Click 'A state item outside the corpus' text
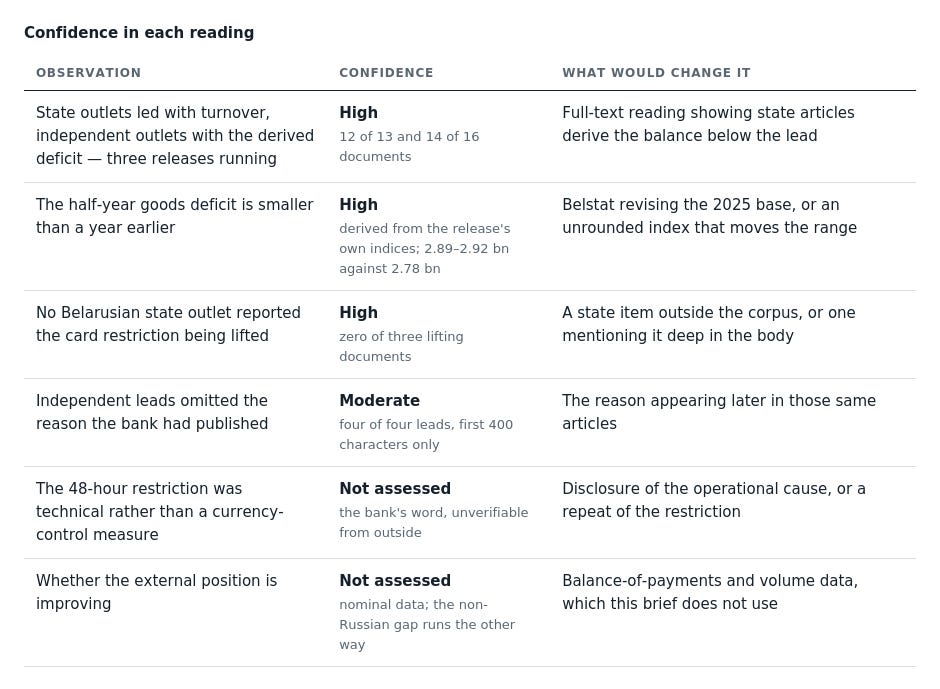Image resolution: width=940 pixels, height=689 pixels. click(709, 324)
